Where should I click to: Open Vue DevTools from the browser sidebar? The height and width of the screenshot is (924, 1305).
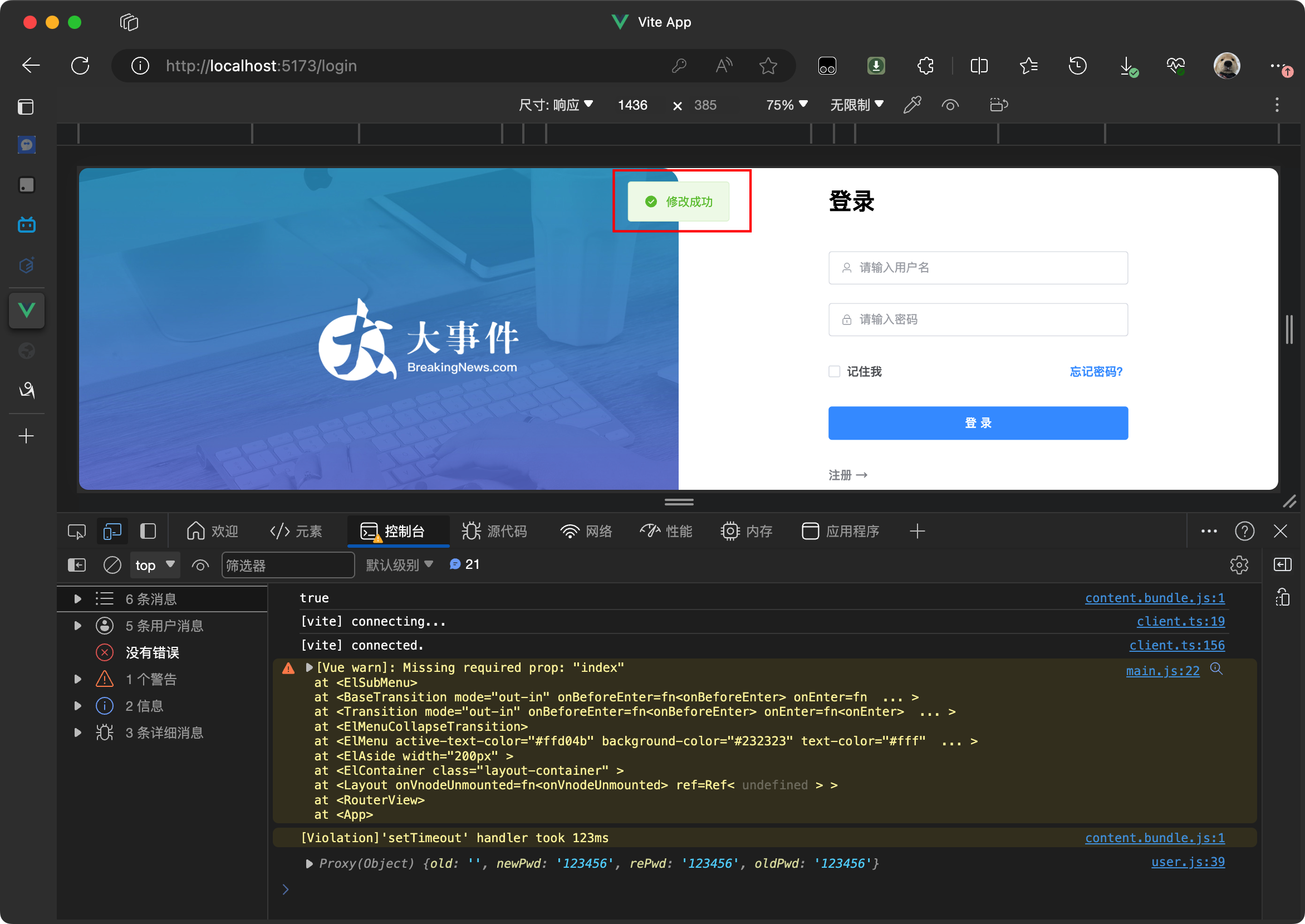[x=26, y=311]
